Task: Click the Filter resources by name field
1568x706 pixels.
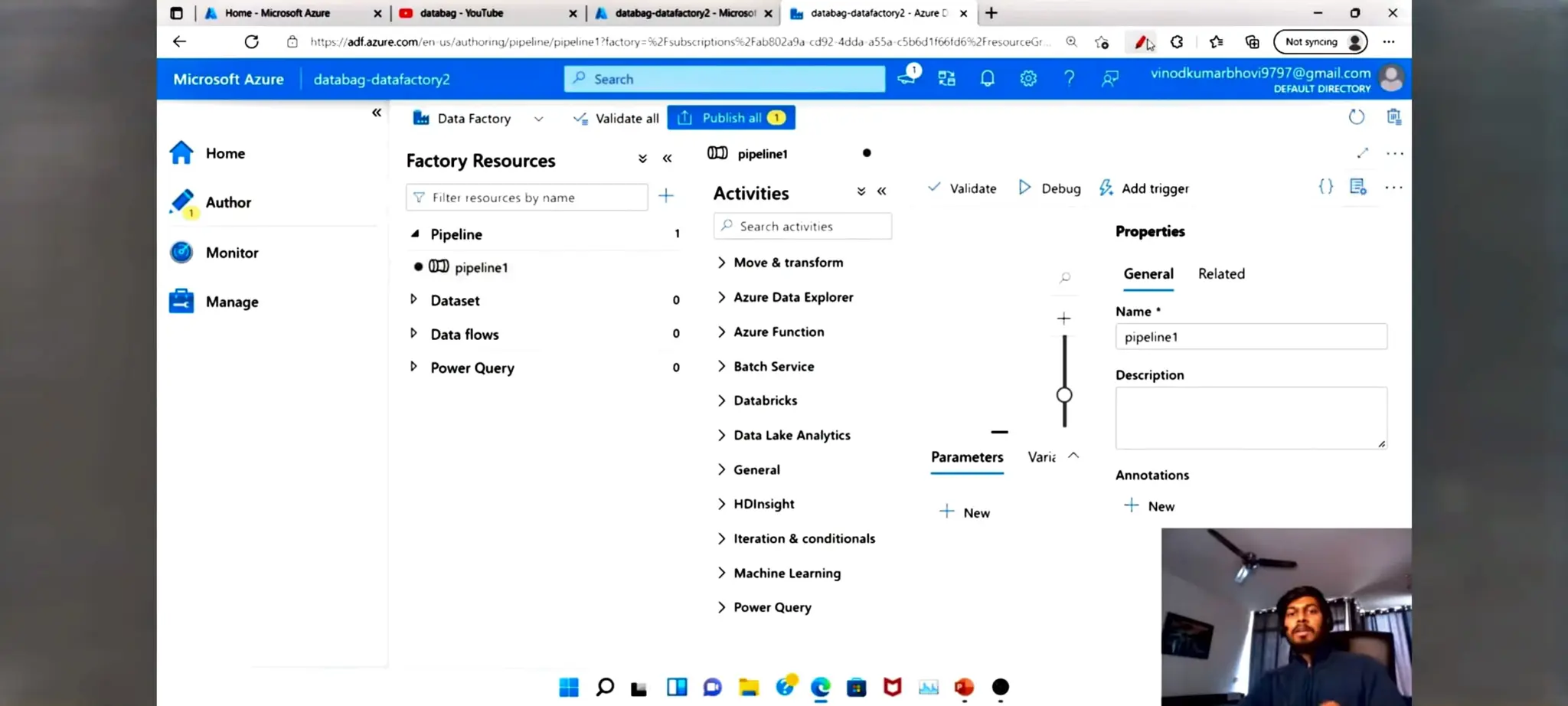Action: [527, 197]
